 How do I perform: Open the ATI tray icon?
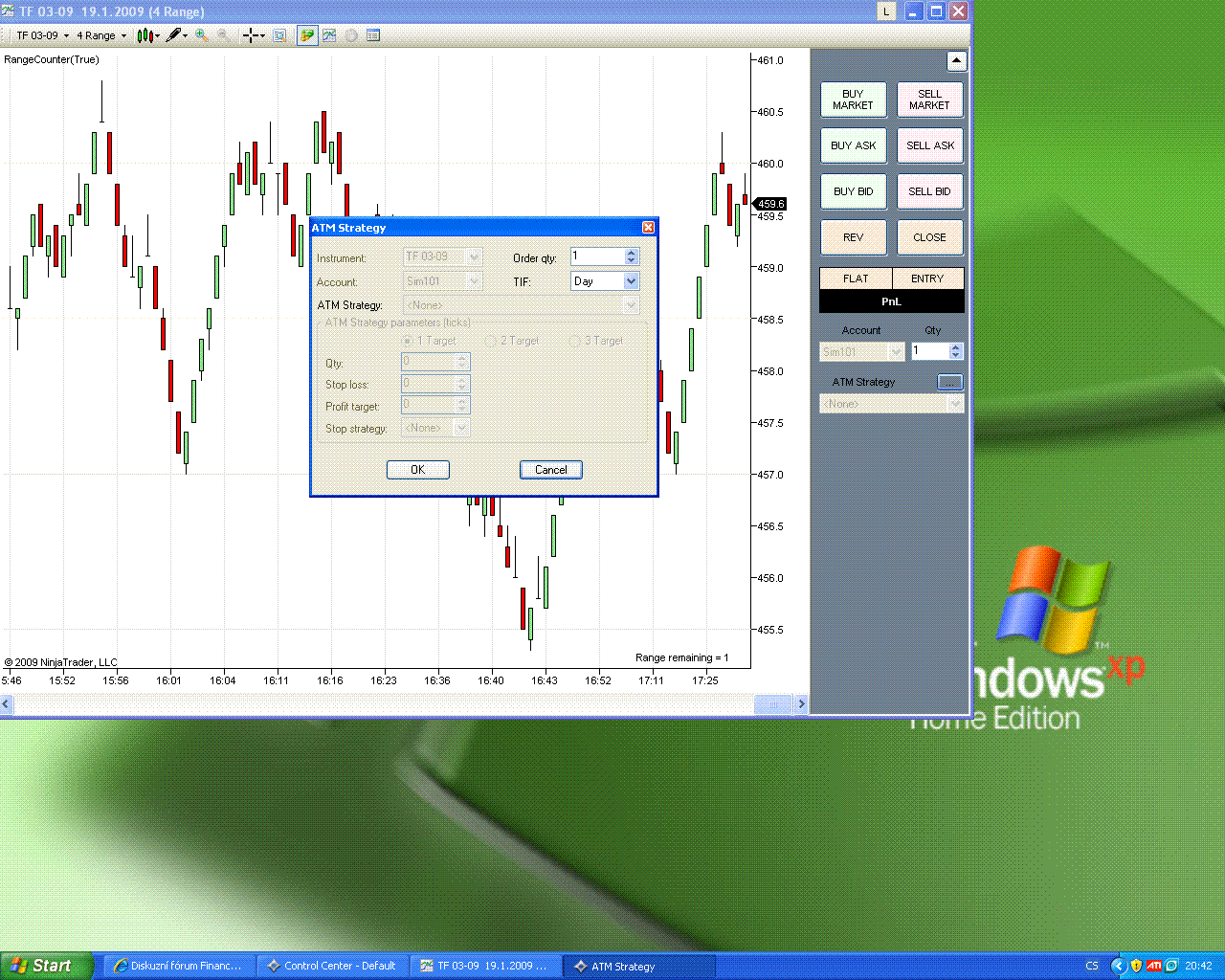click(1154, 966)
